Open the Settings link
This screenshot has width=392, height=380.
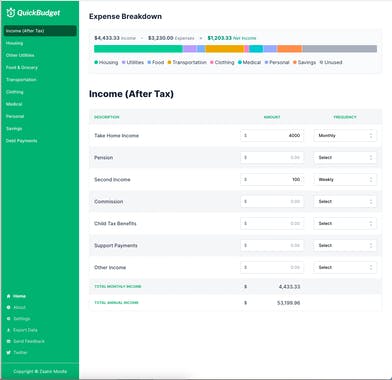22,319
